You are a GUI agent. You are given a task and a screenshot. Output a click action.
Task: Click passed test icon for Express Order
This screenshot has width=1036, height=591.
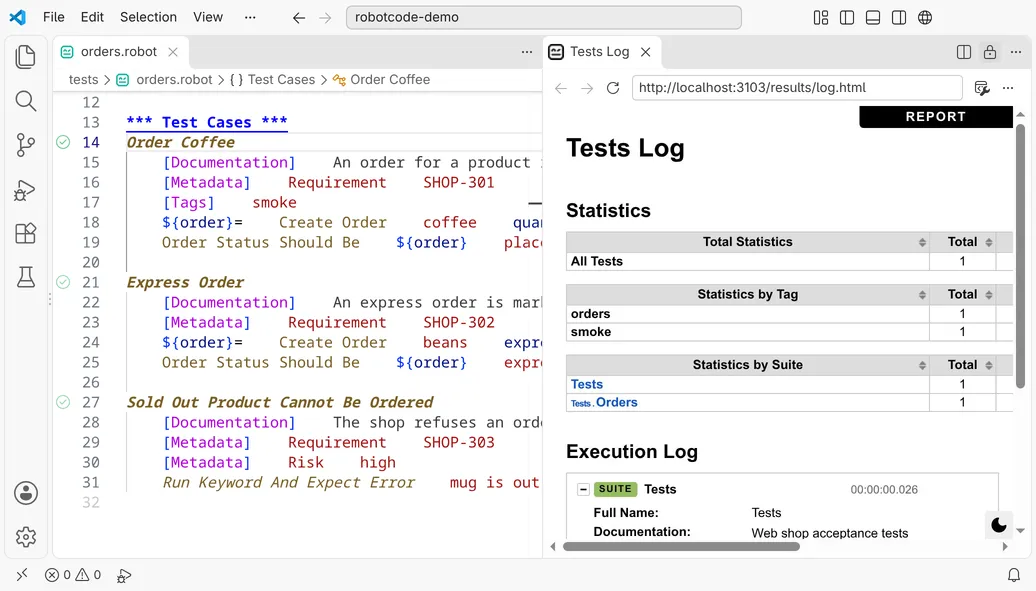point(63,282)
